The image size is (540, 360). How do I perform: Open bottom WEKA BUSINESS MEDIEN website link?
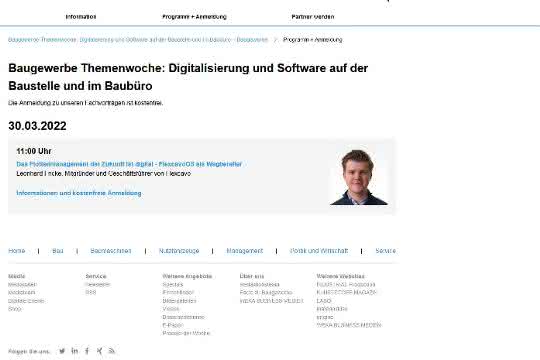[349, 325]
